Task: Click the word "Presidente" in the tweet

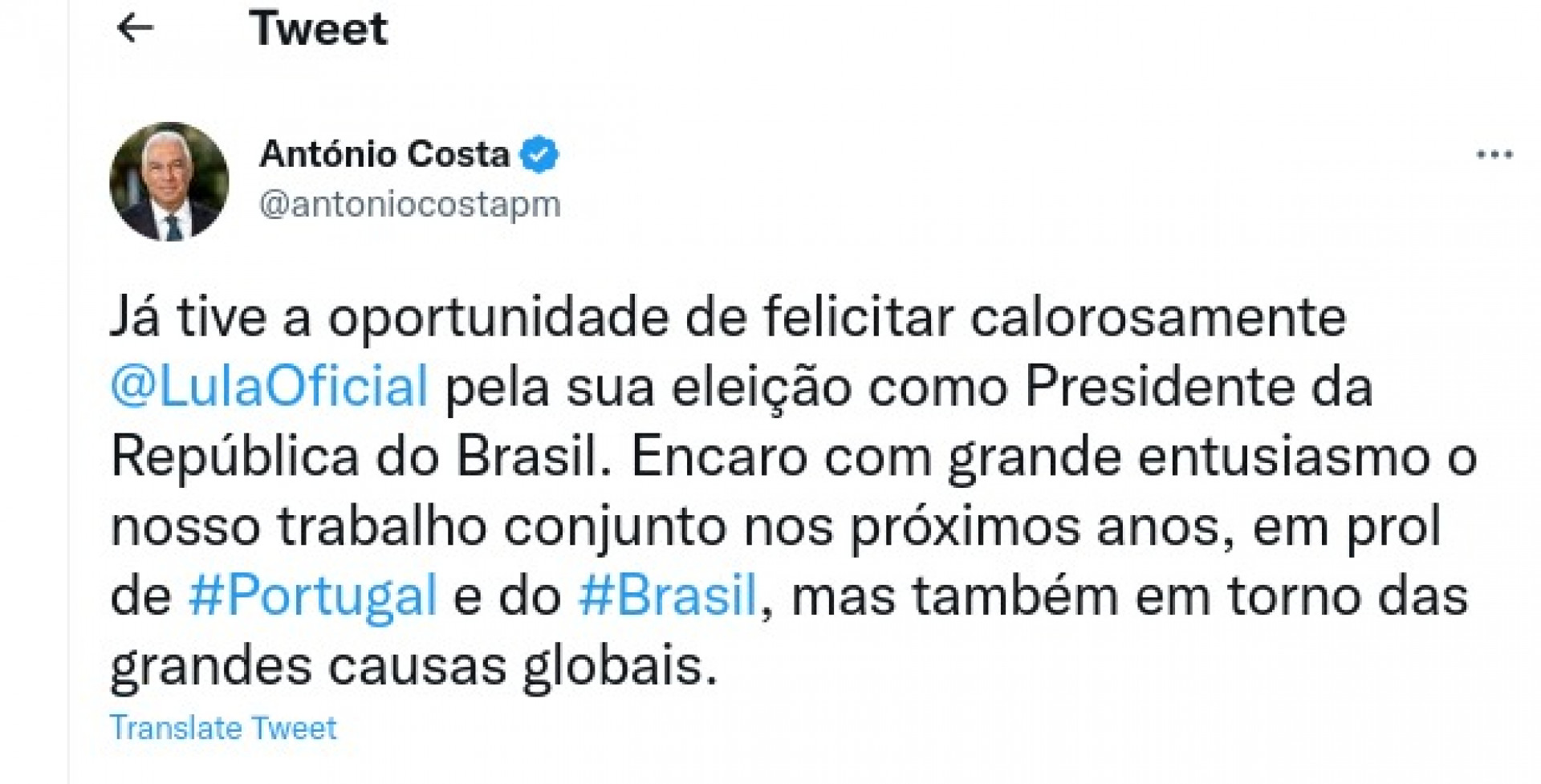Action: click(x=1159, y=387)
